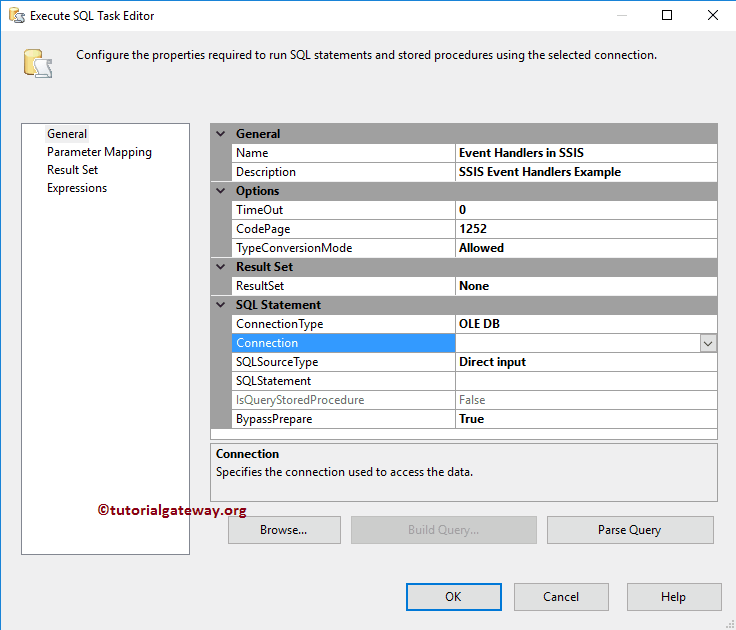736x630 pixels.
Task: Maximize the Execute SQL Task Editor window
Action: pos(667,15)
